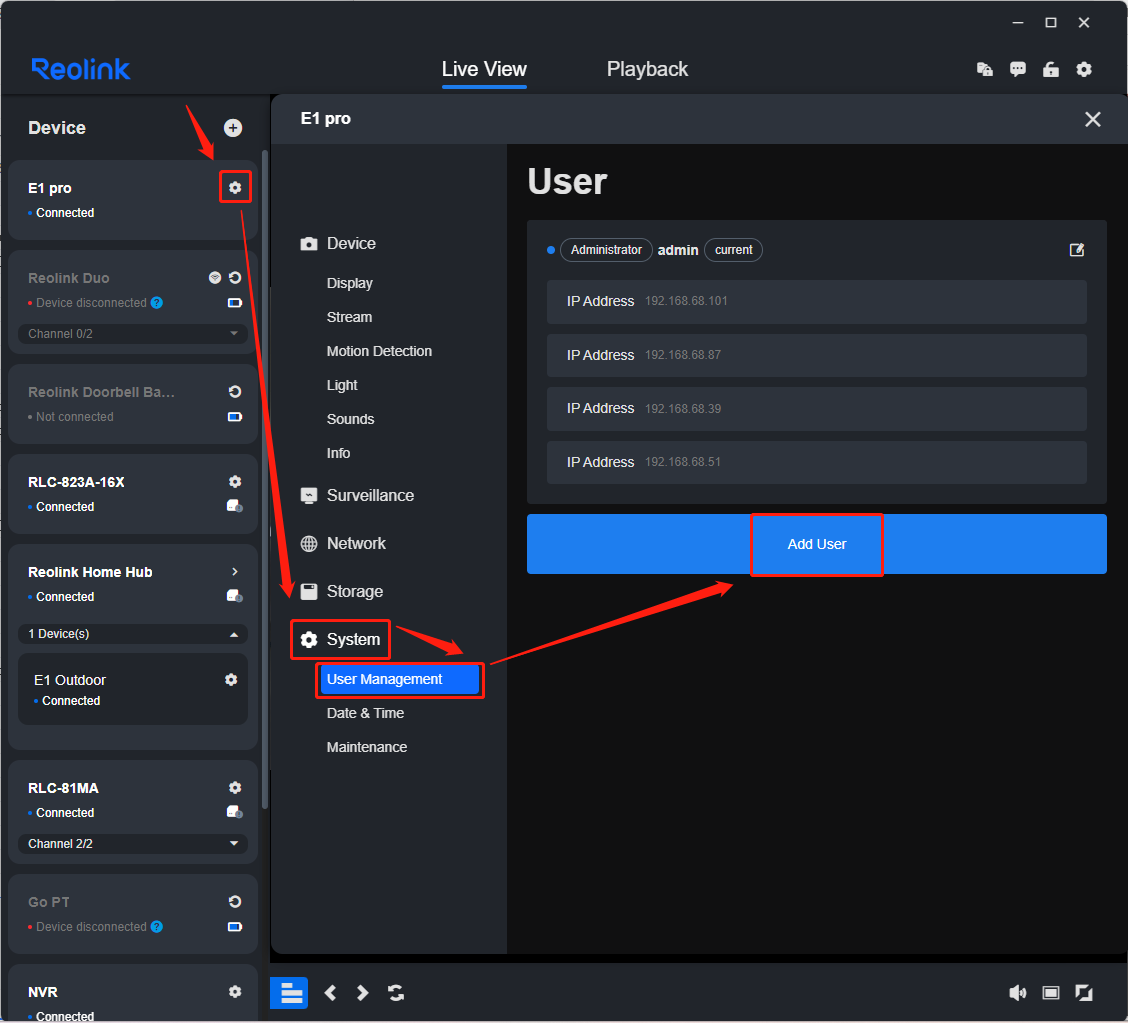Screen dimensions: 1128x1023
Task: Expand the Device settings section
Action: pyautogui.click(x=339, y=244)
